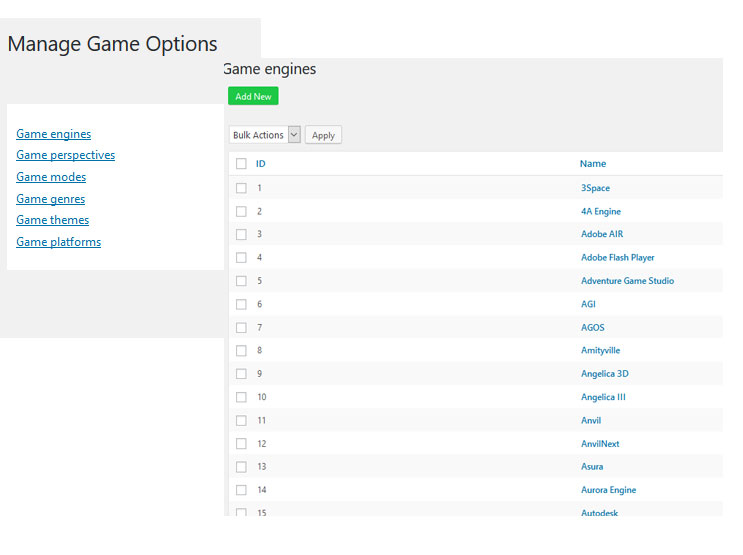Select checkbox beside Adobe Flash Player
The image size is (743, 555).
tap(241, 258)
